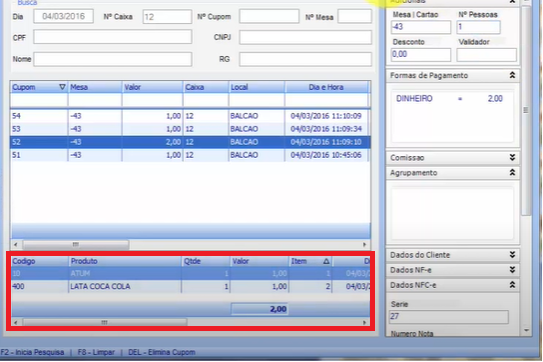This screenshot has width=543, height=362.
Task: Click the Nº Pessoas field
Action: (x=478, y=27)
